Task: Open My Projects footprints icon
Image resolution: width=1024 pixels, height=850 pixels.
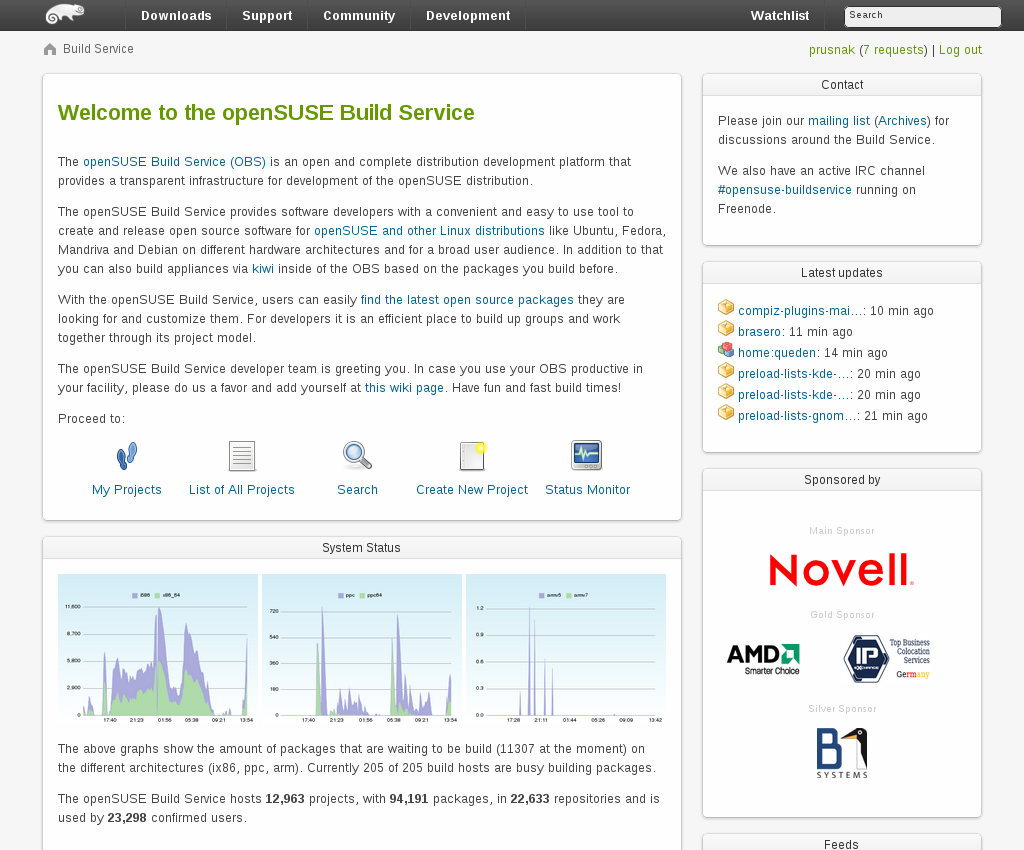Action: coord(127,456)
